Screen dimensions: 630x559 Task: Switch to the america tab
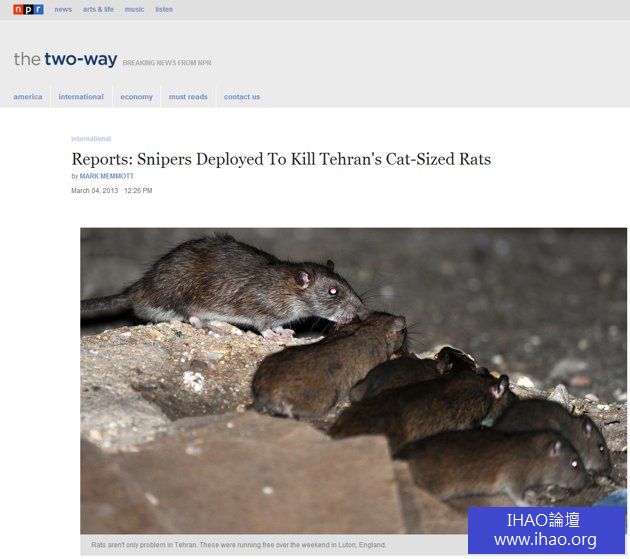click(28, 97)
